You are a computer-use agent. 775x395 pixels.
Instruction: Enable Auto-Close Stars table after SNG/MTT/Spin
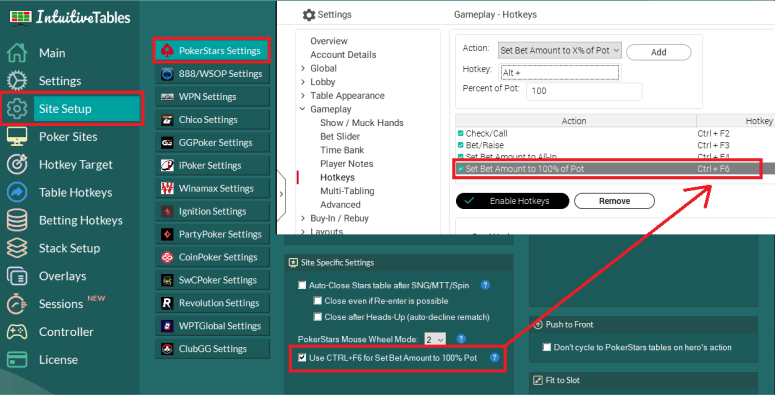(x=302, y=285)
